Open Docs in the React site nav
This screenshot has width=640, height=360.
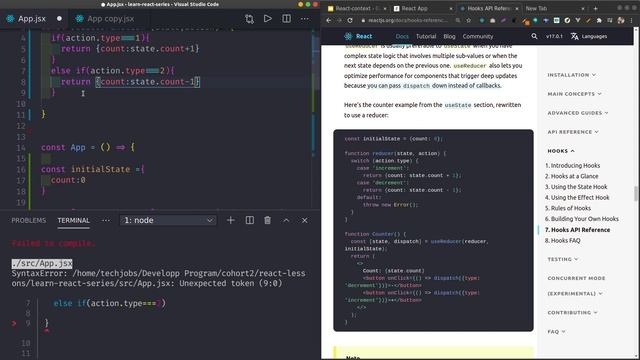point(402,36)
